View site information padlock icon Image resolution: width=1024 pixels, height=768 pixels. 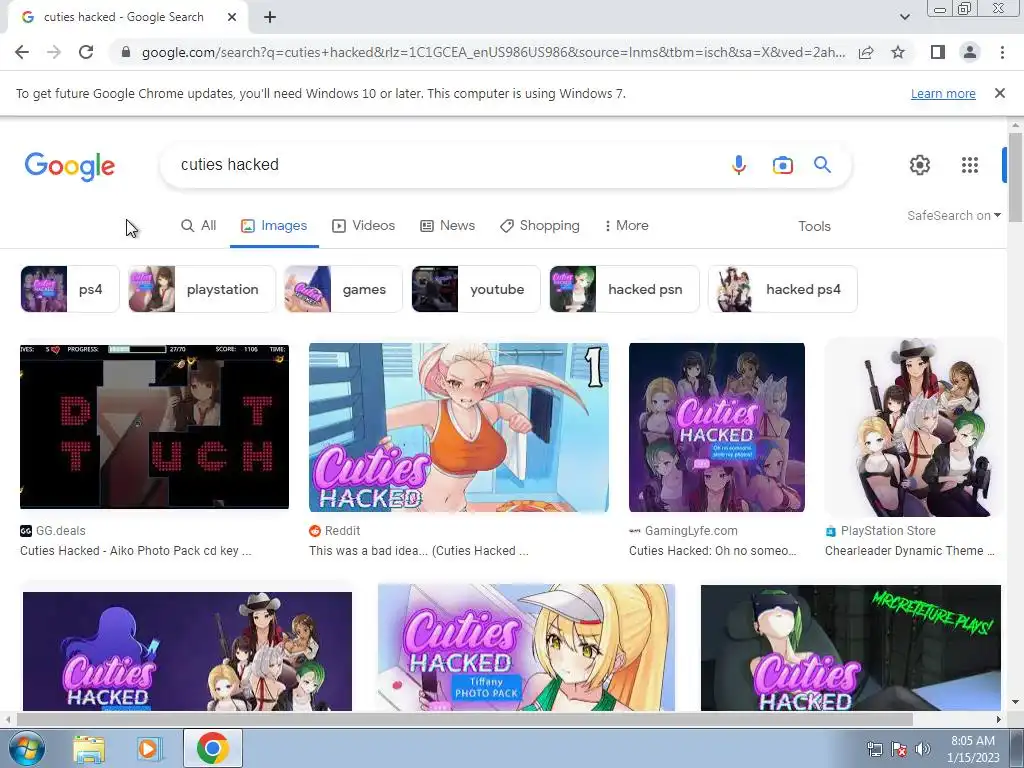(126, 52)
